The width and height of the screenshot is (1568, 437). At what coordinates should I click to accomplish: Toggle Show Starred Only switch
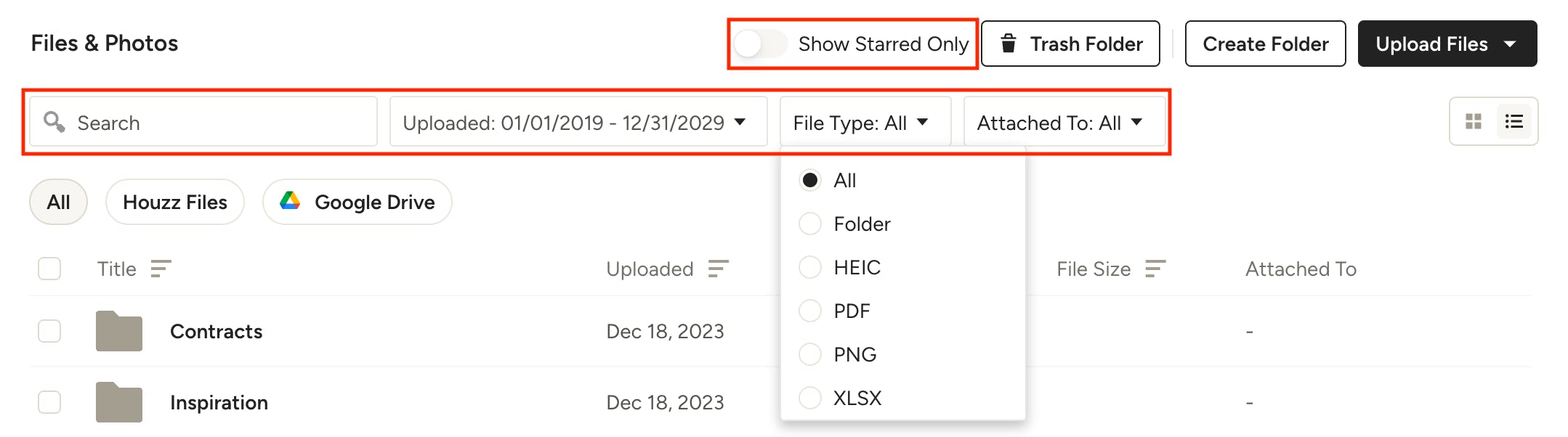[x=760, y=44]
